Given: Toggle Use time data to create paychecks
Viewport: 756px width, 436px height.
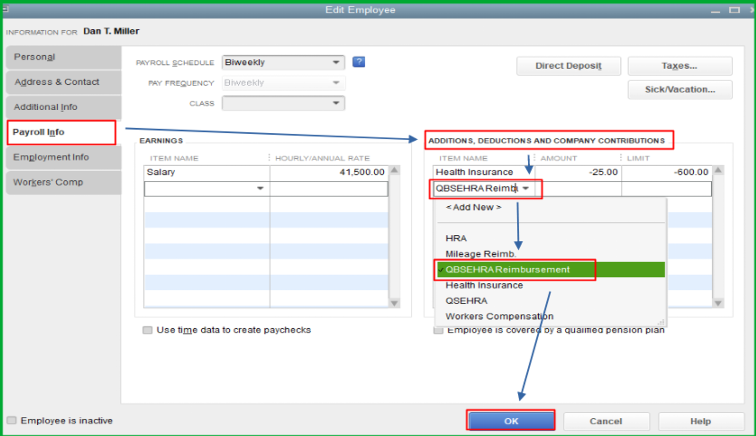Looking at the screenshot, I should [148, 330].
